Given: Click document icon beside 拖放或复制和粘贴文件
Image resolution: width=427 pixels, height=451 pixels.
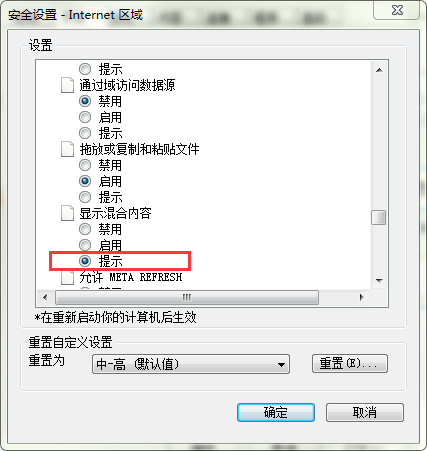Looking at the screenshot, I should pos(67,149).
